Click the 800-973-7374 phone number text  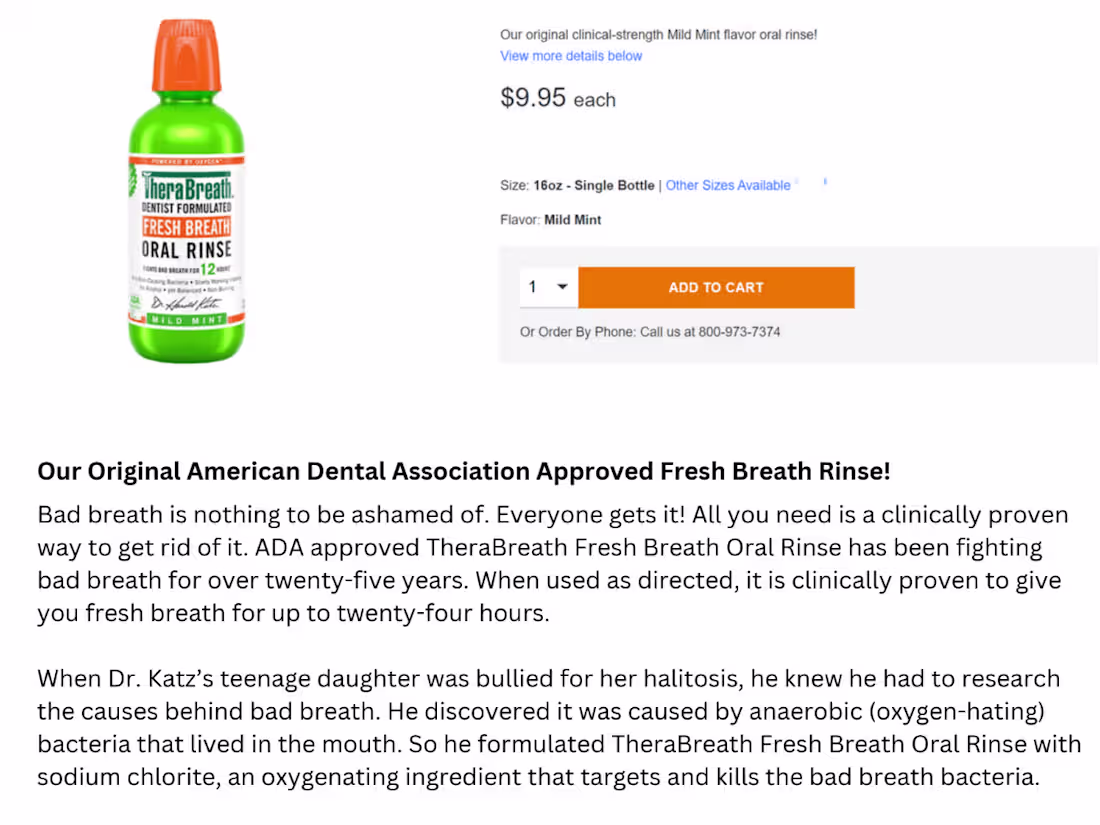tap(739, 332)
